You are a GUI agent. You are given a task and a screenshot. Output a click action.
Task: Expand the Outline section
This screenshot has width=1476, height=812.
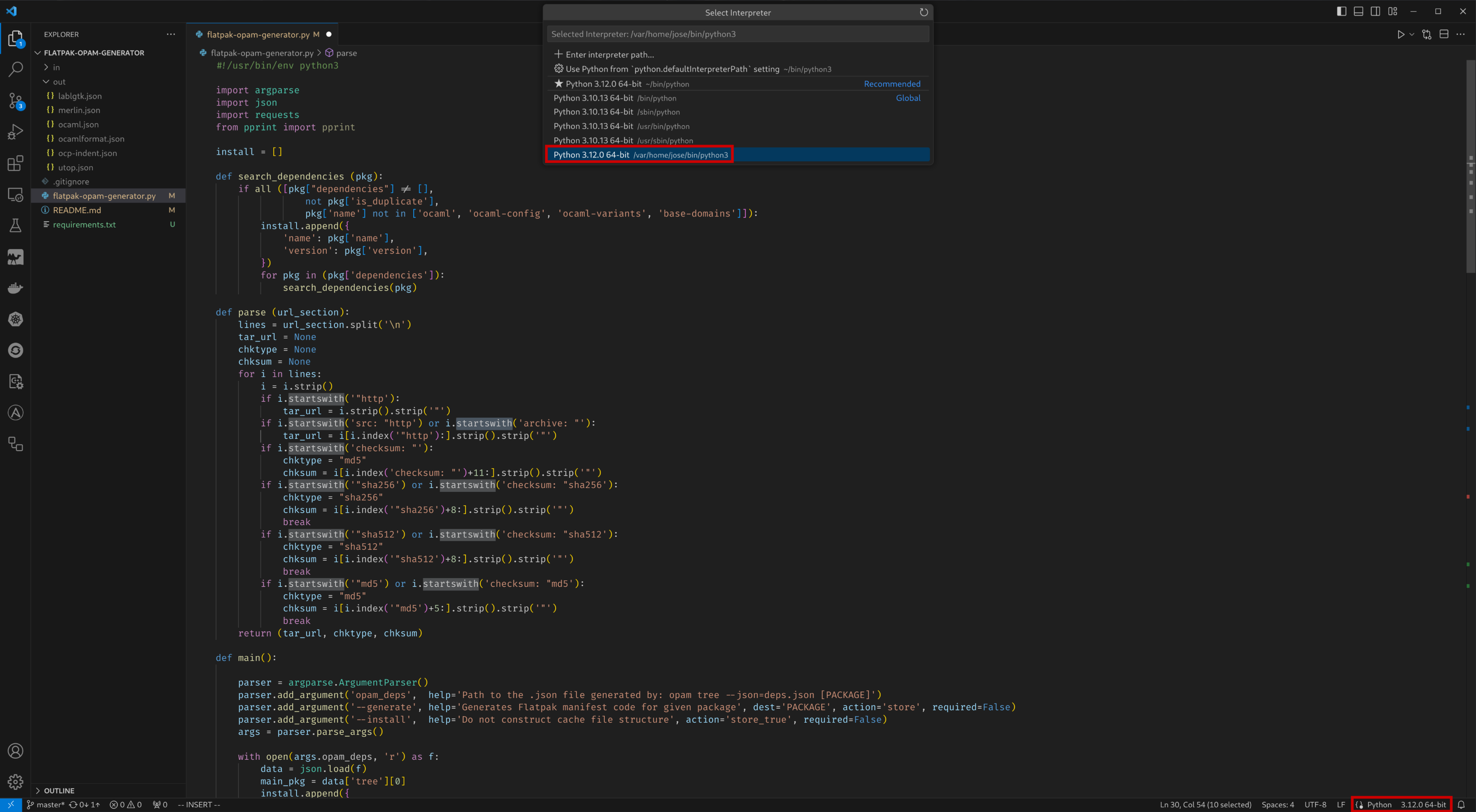pos(58,790)
